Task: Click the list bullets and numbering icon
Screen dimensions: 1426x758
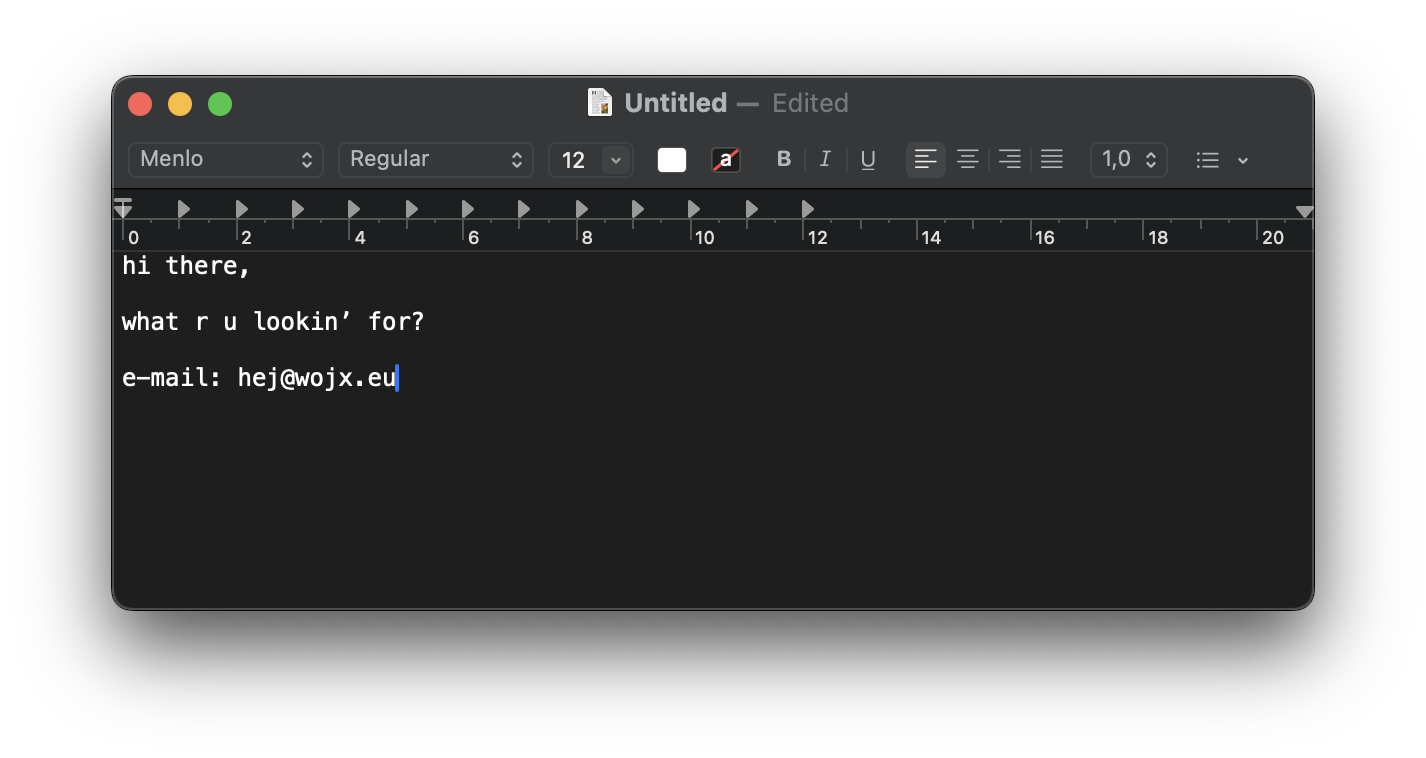Action: tap(1208, 160)
